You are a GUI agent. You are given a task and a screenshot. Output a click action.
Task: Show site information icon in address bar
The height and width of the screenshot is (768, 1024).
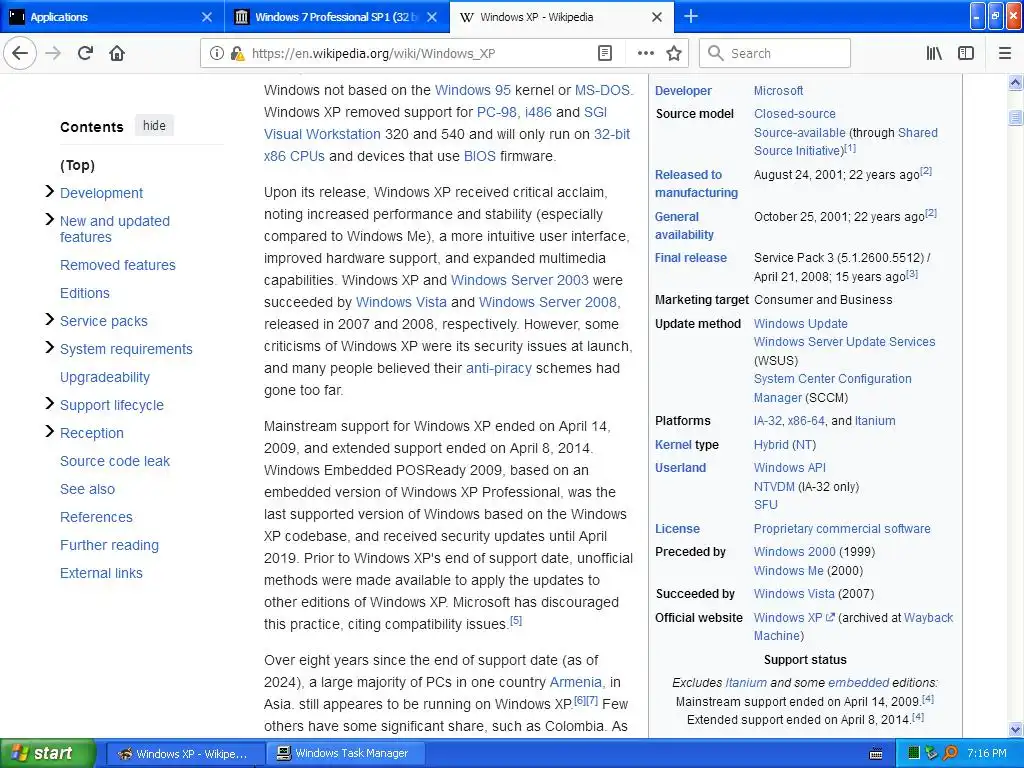[216, 53]
